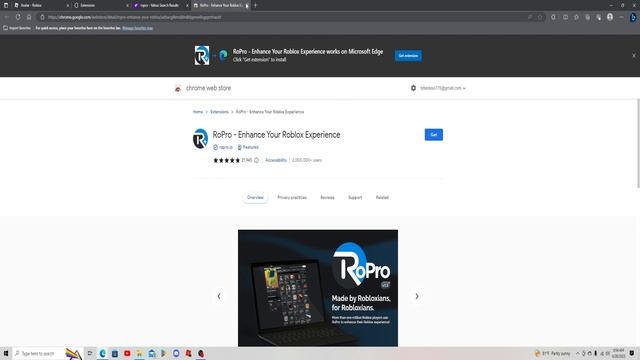Open the tab actions menu icon

coord(6,5)
